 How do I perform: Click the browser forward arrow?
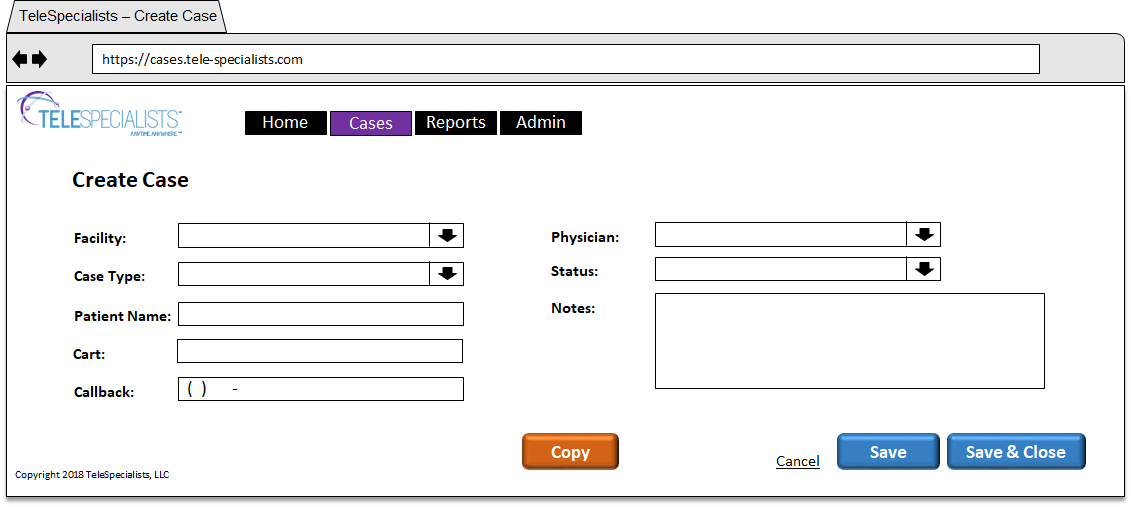(39, 60)
